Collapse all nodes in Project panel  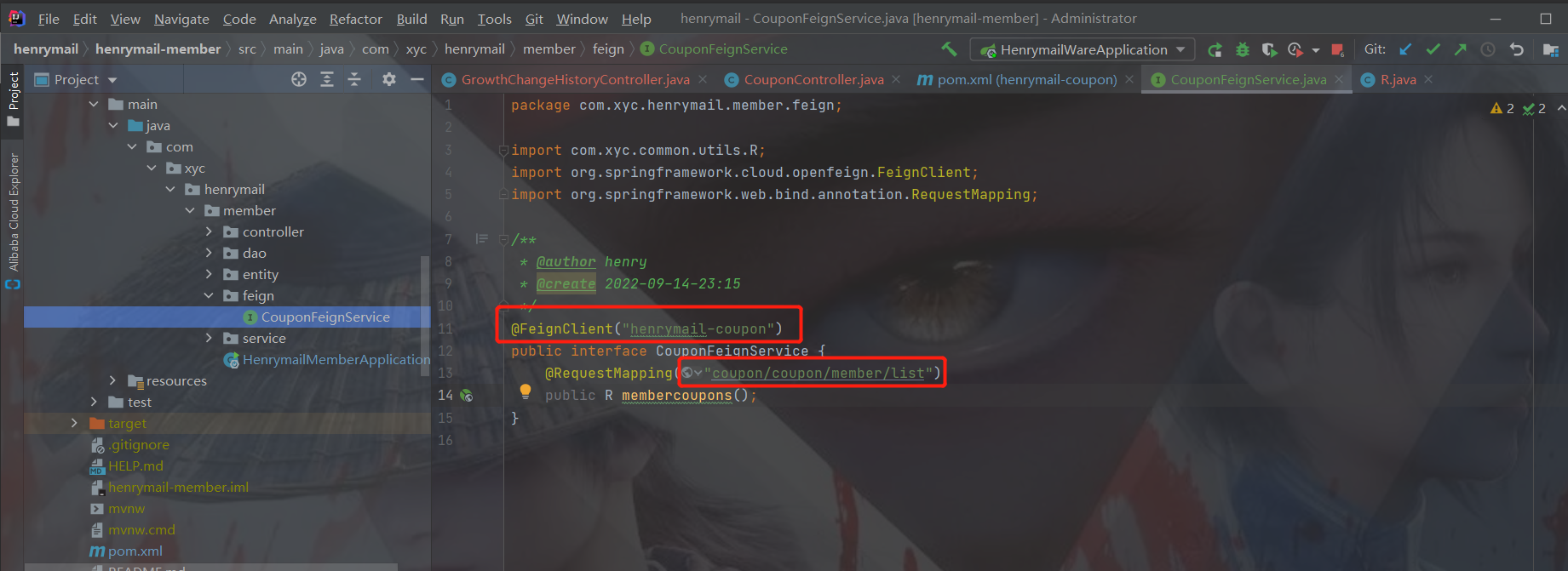pos(354,79)
